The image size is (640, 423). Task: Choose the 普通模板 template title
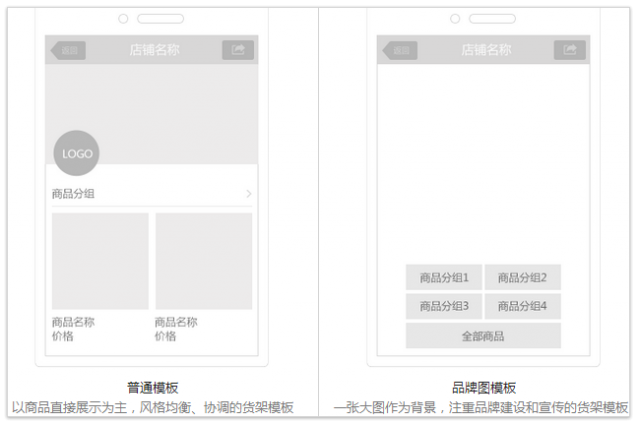pos(153,388)
